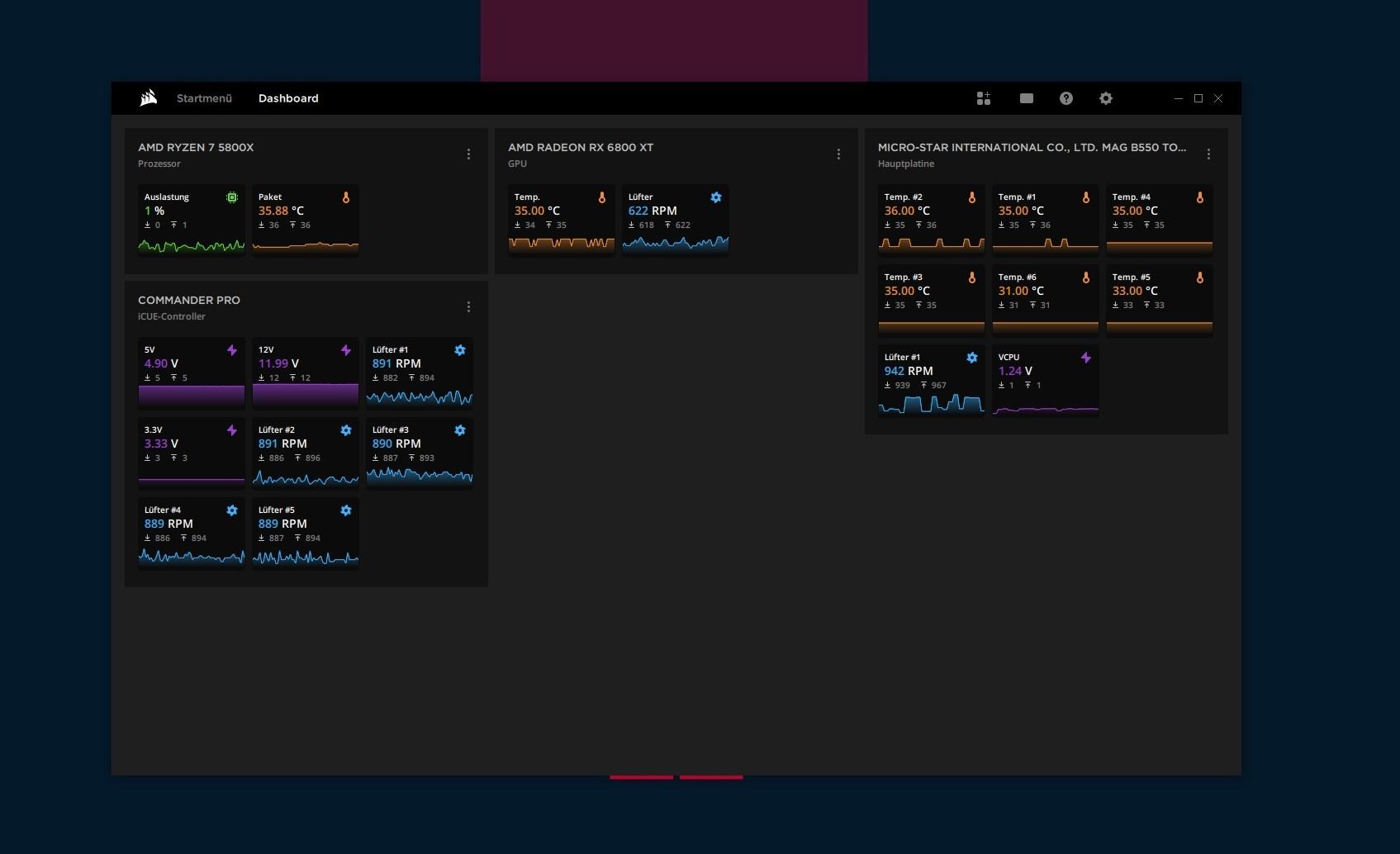Select the Lüfter #4 889 RPM value

[168, 524]
